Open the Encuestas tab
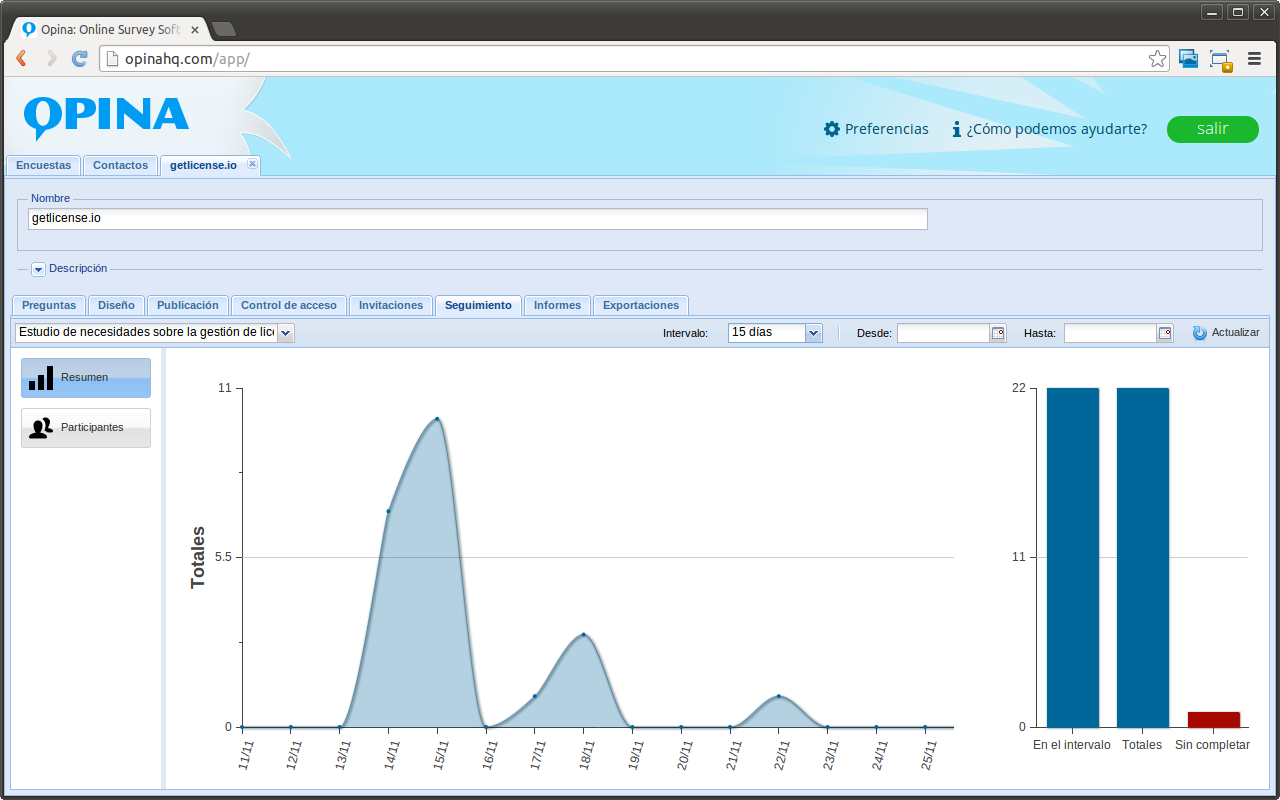1280x800 pixels. pyautogui.click(x=43, y=165)
